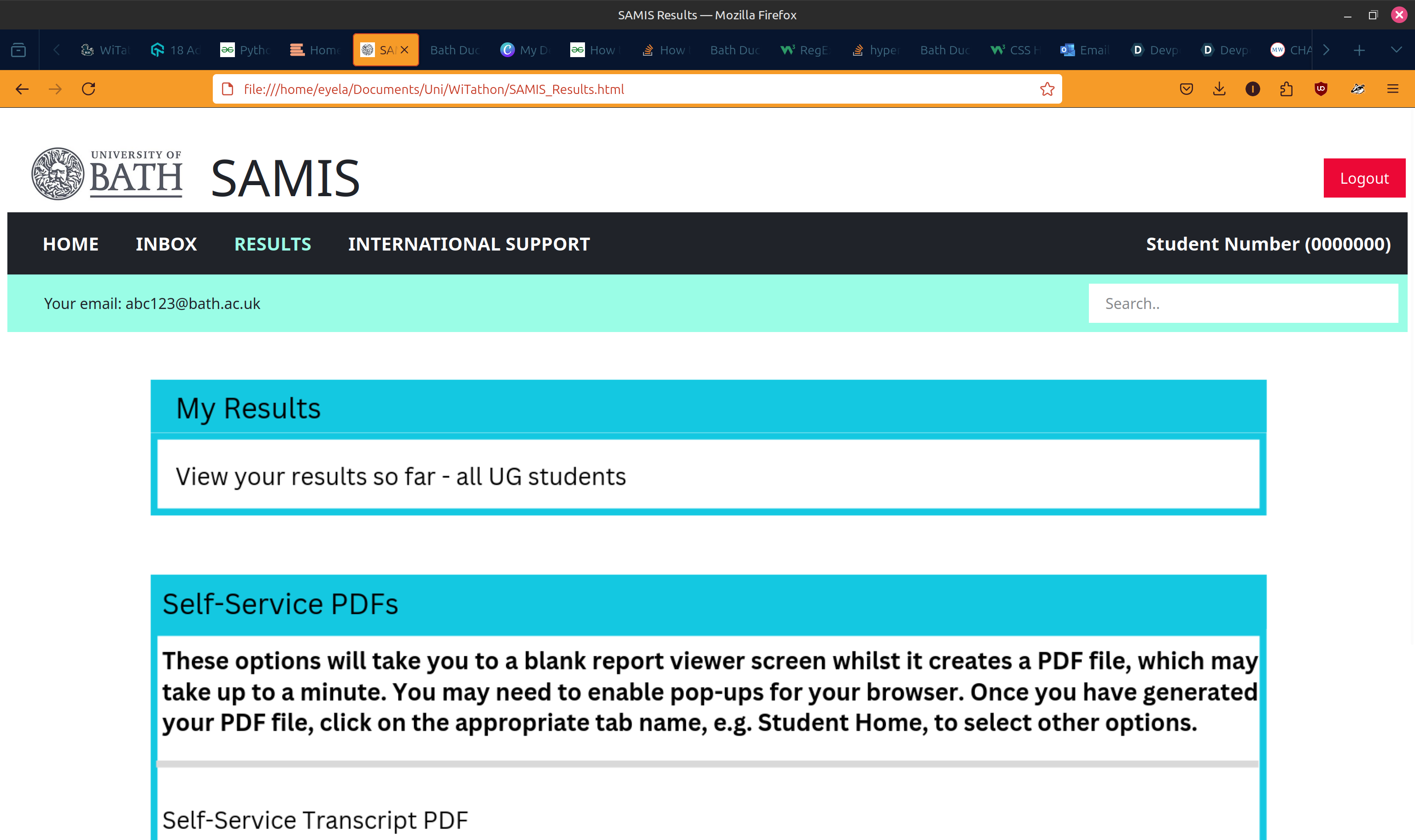Open View your results so far link
The image size is (1415, 840).
click(x=400, y=476)
